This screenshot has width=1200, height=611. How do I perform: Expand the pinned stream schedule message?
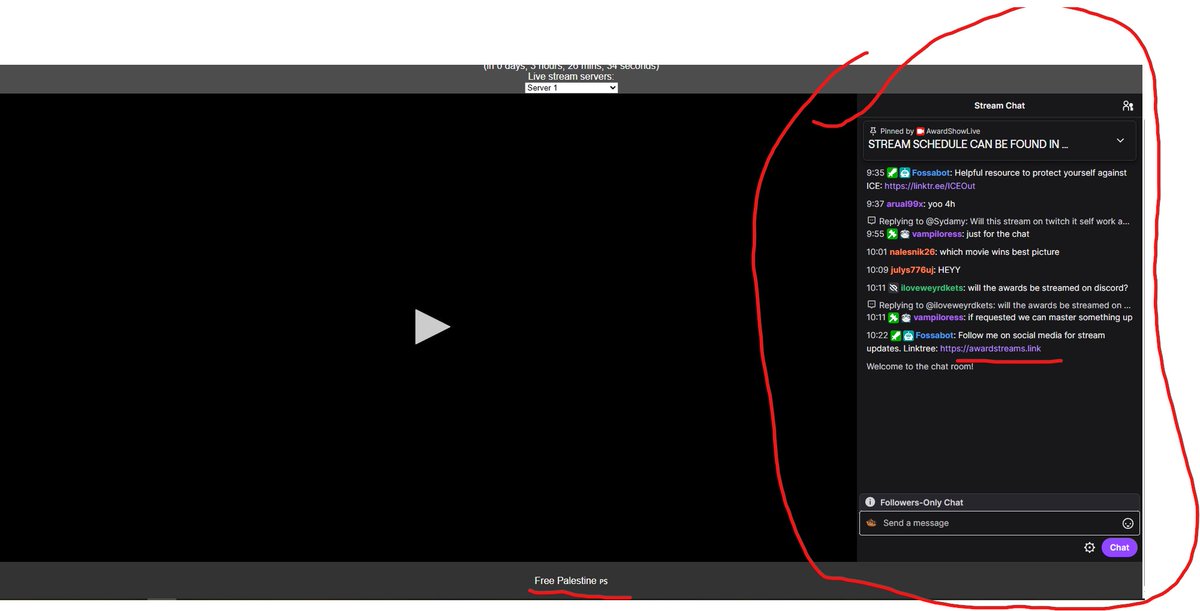[1120, 141]
